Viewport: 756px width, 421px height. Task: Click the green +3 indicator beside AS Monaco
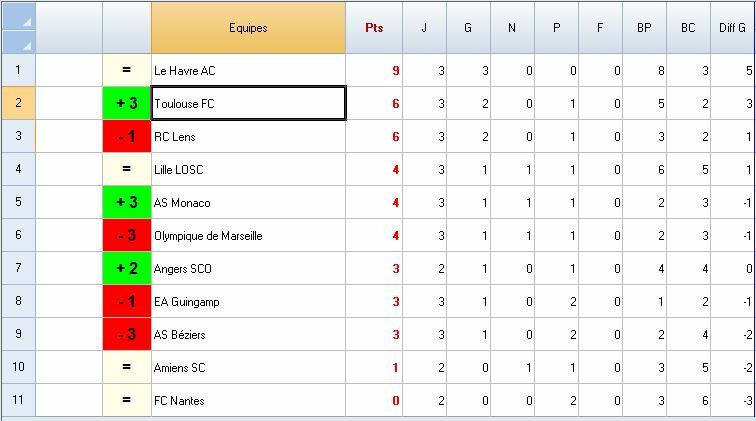pyautogui.click(x=127, y=203)
